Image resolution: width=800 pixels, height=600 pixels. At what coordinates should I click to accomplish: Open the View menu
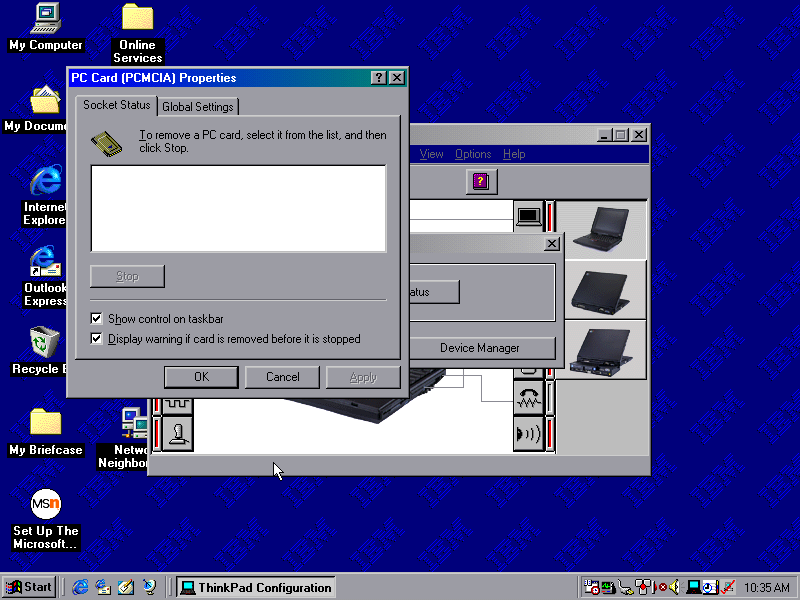tap(431, 154)
